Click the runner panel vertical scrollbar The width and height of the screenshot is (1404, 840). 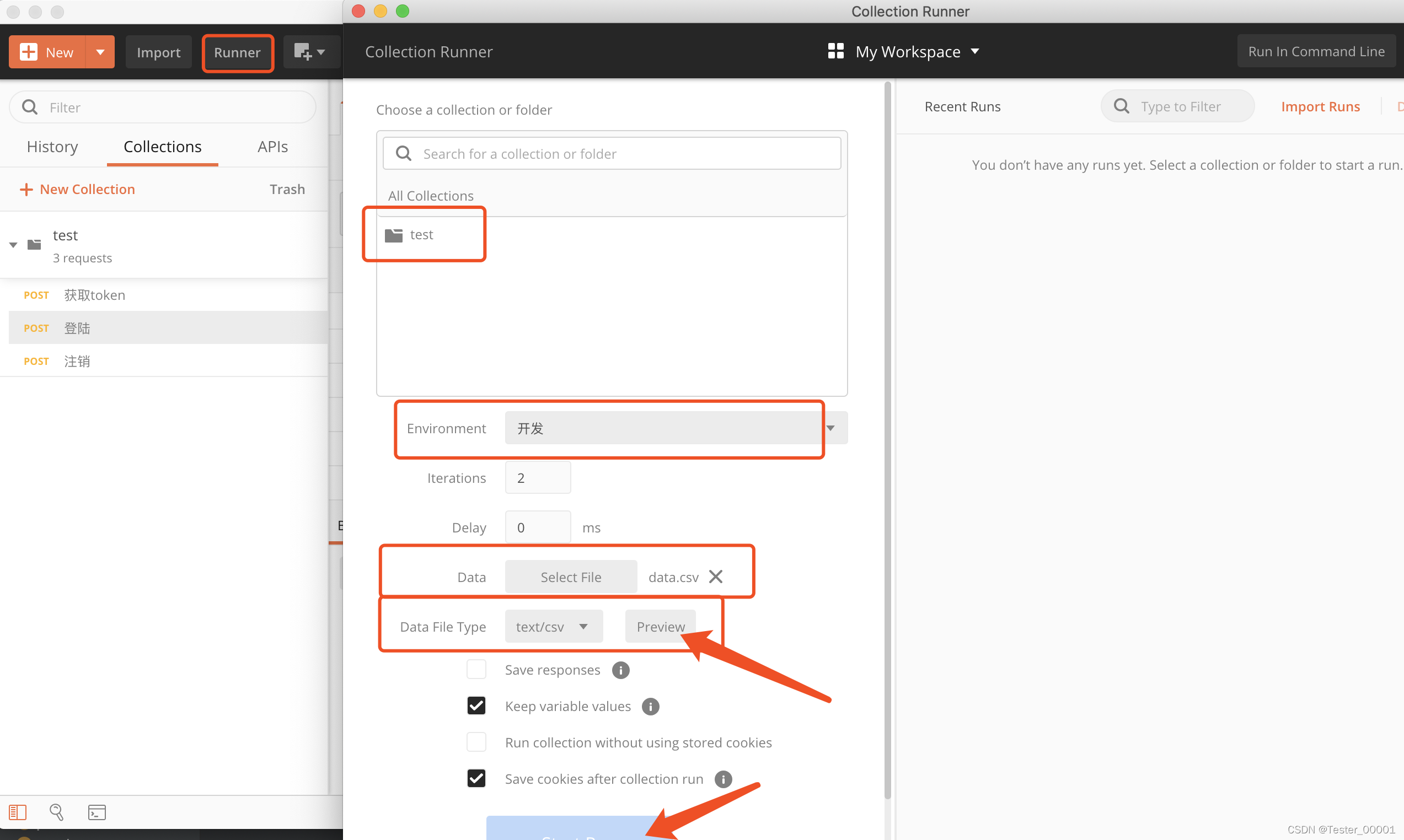tap(887, 441)
